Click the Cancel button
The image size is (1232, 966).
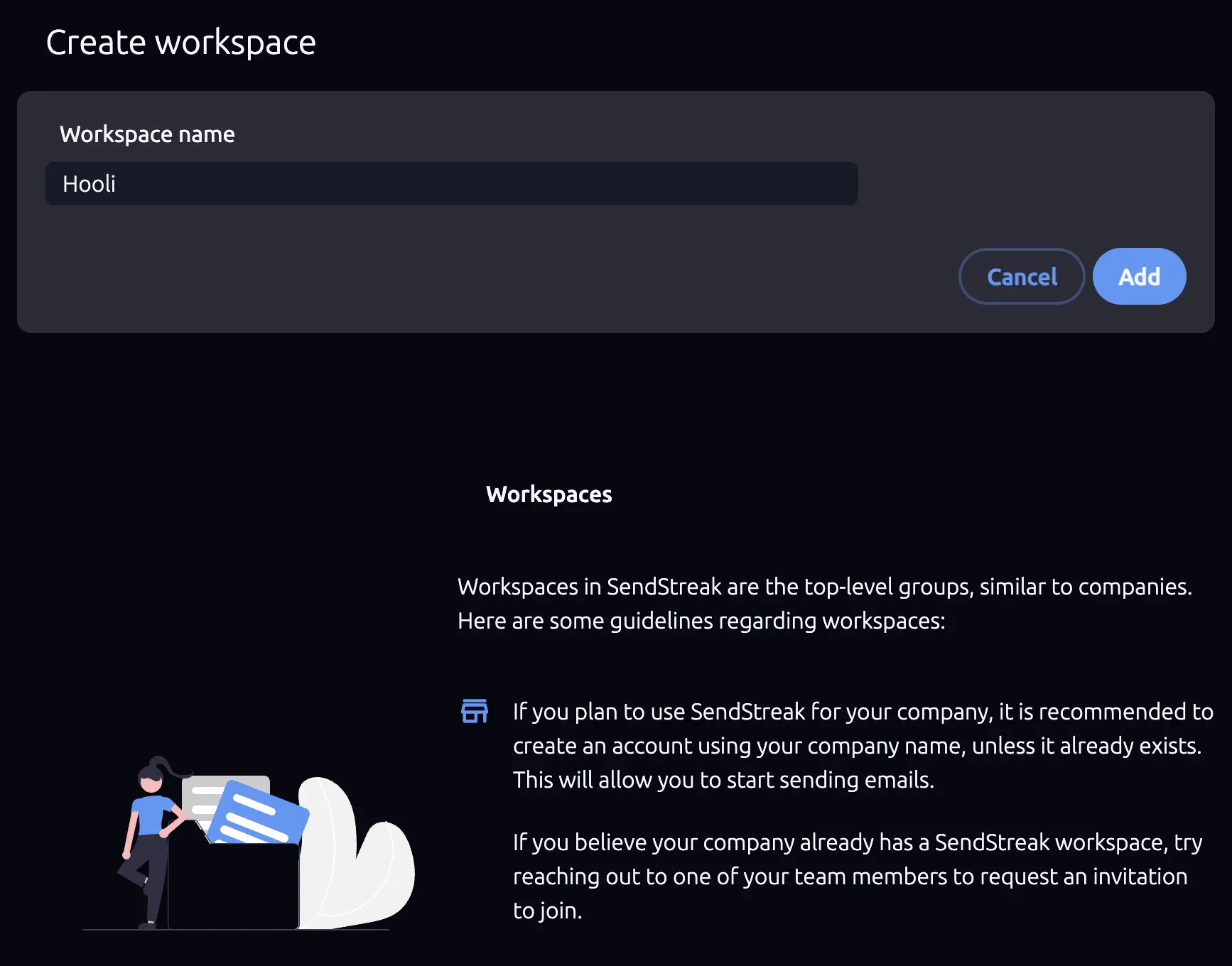(1022, 276)
